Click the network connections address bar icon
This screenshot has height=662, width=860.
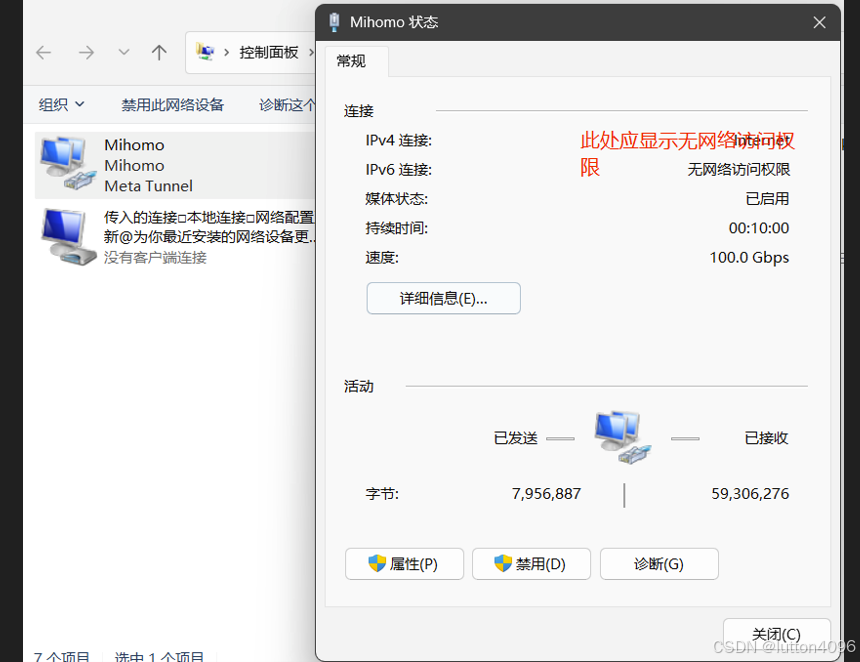click(205, 52)
